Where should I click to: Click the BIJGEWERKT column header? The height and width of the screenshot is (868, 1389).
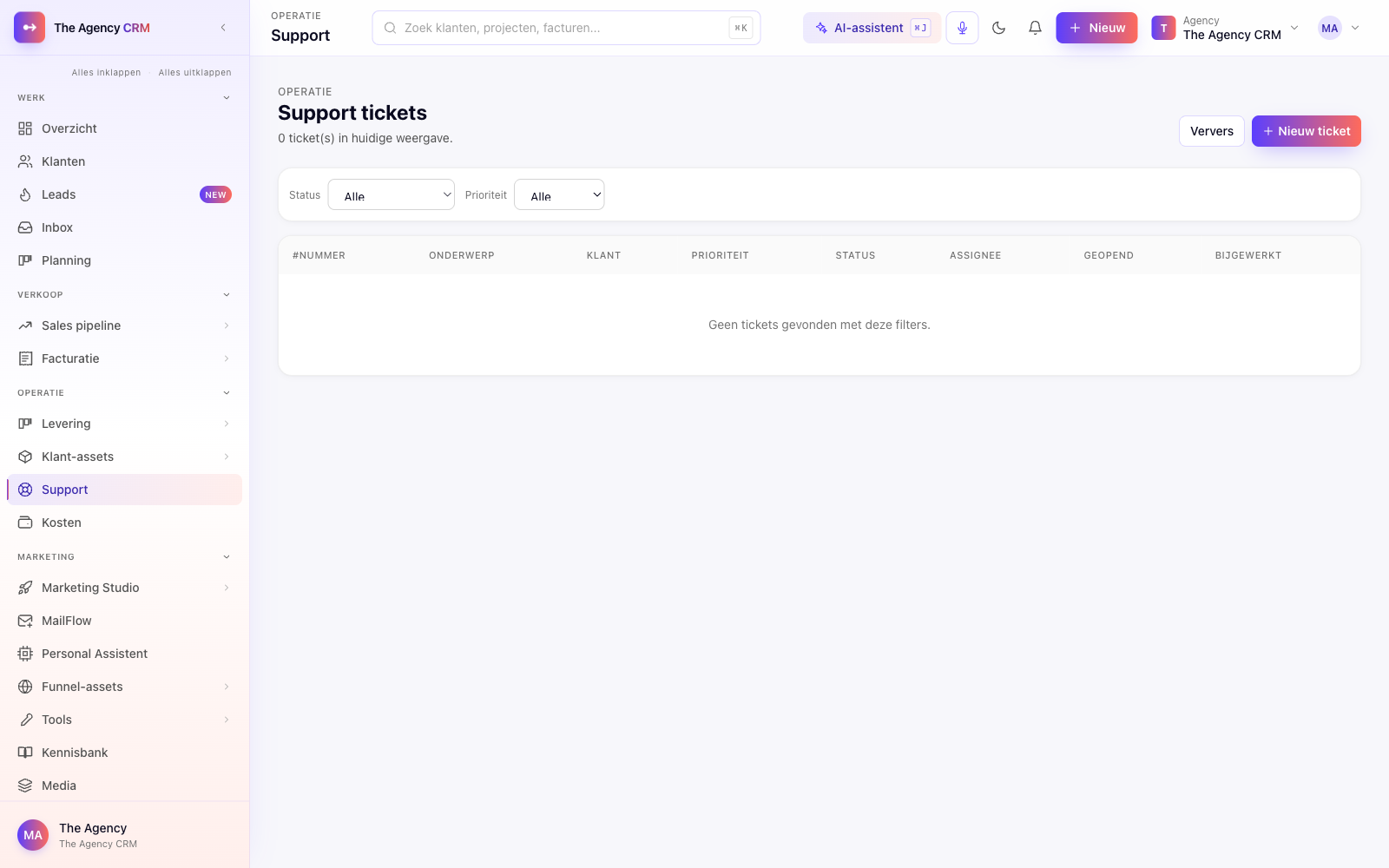tap(1248, 255)
